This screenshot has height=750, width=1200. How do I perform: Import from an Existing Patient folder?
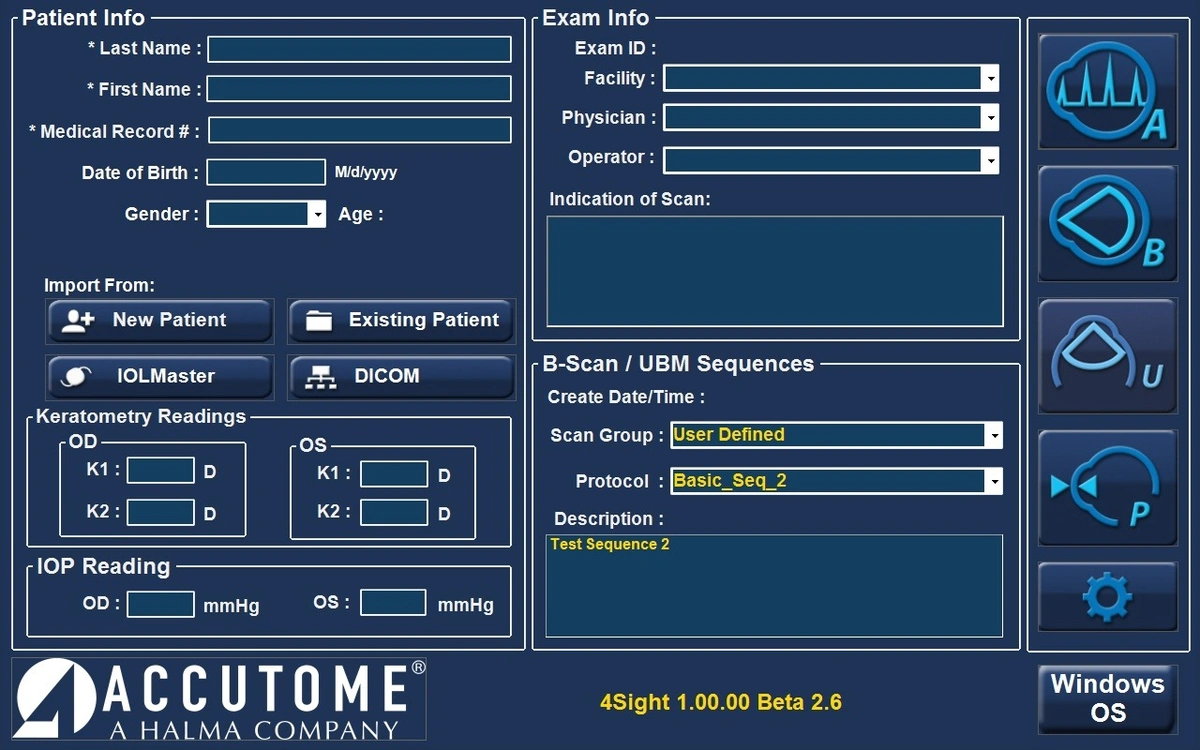402,321
